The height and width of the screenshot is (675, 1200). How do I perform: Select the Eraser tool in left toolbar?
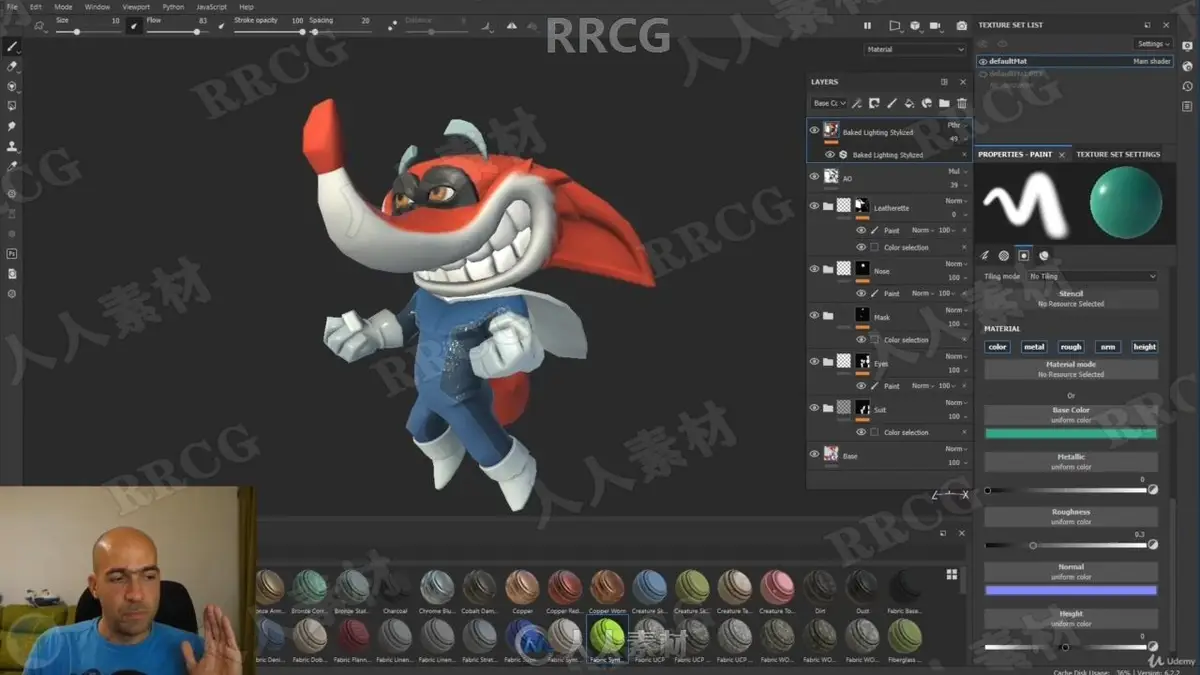click(12, 66)
